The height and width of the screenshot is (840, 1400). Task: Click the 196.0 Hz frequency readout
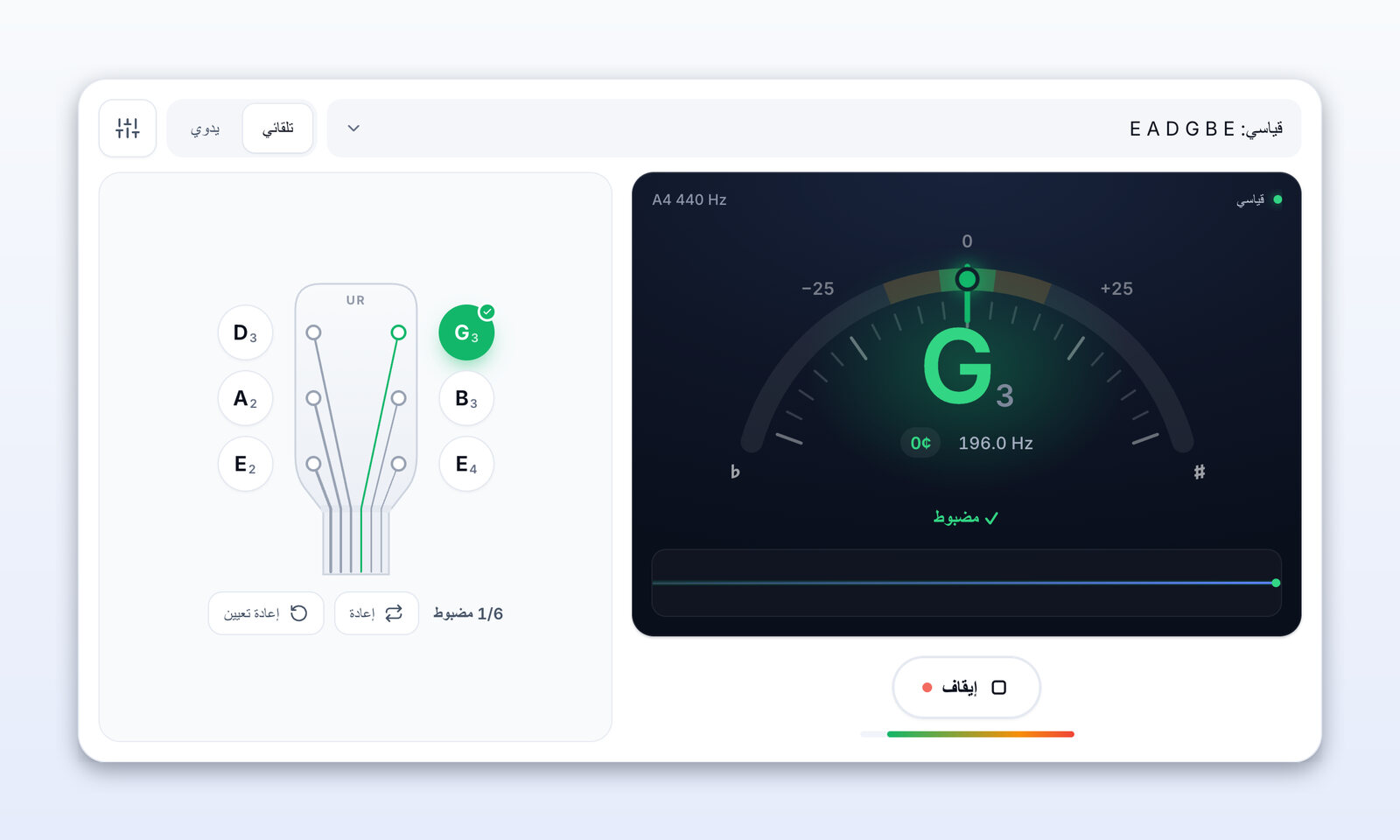[x=996, y=444]
